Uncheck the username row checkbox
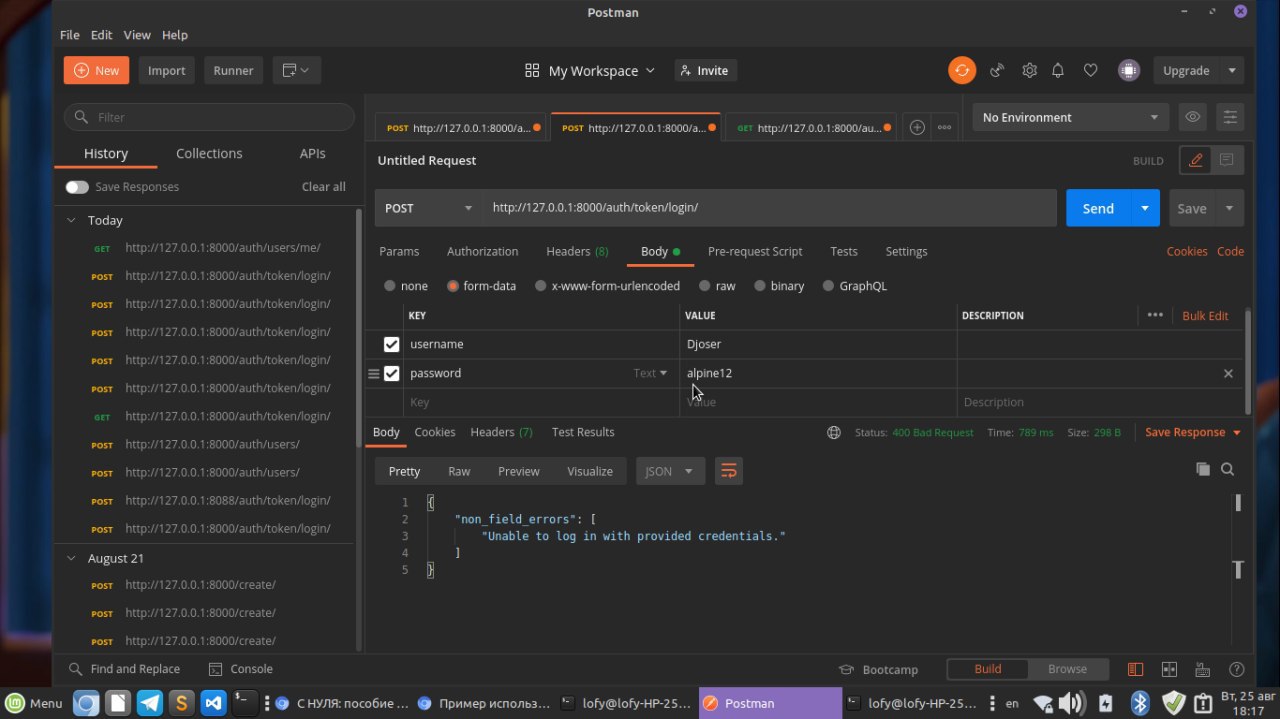The height and width of the screenshot is (719, 1280). tap(391, 344)
